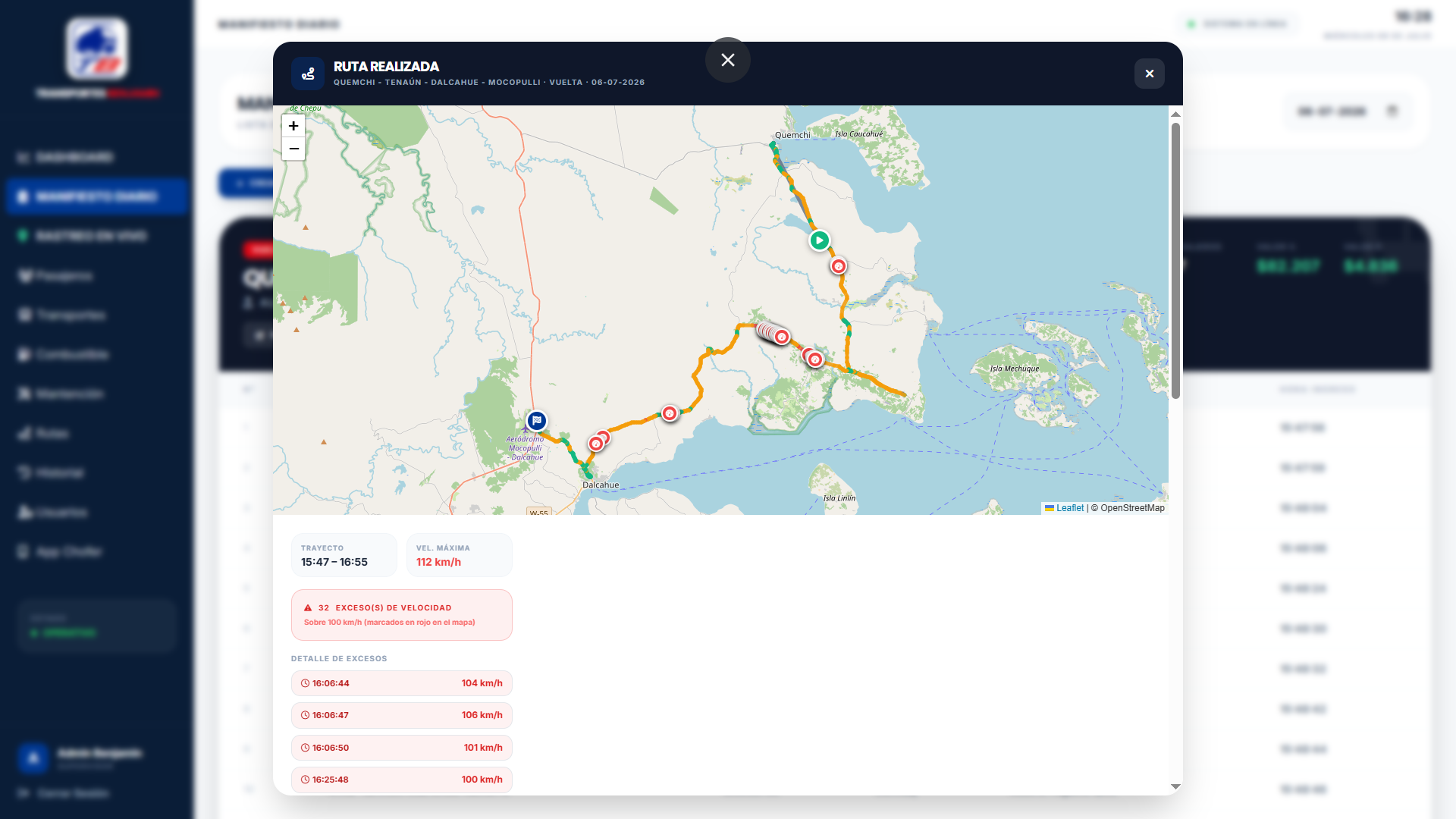Click the Detalle de Excesos heading
This screenshot has height=819, width=1456.
pos(339,658)
